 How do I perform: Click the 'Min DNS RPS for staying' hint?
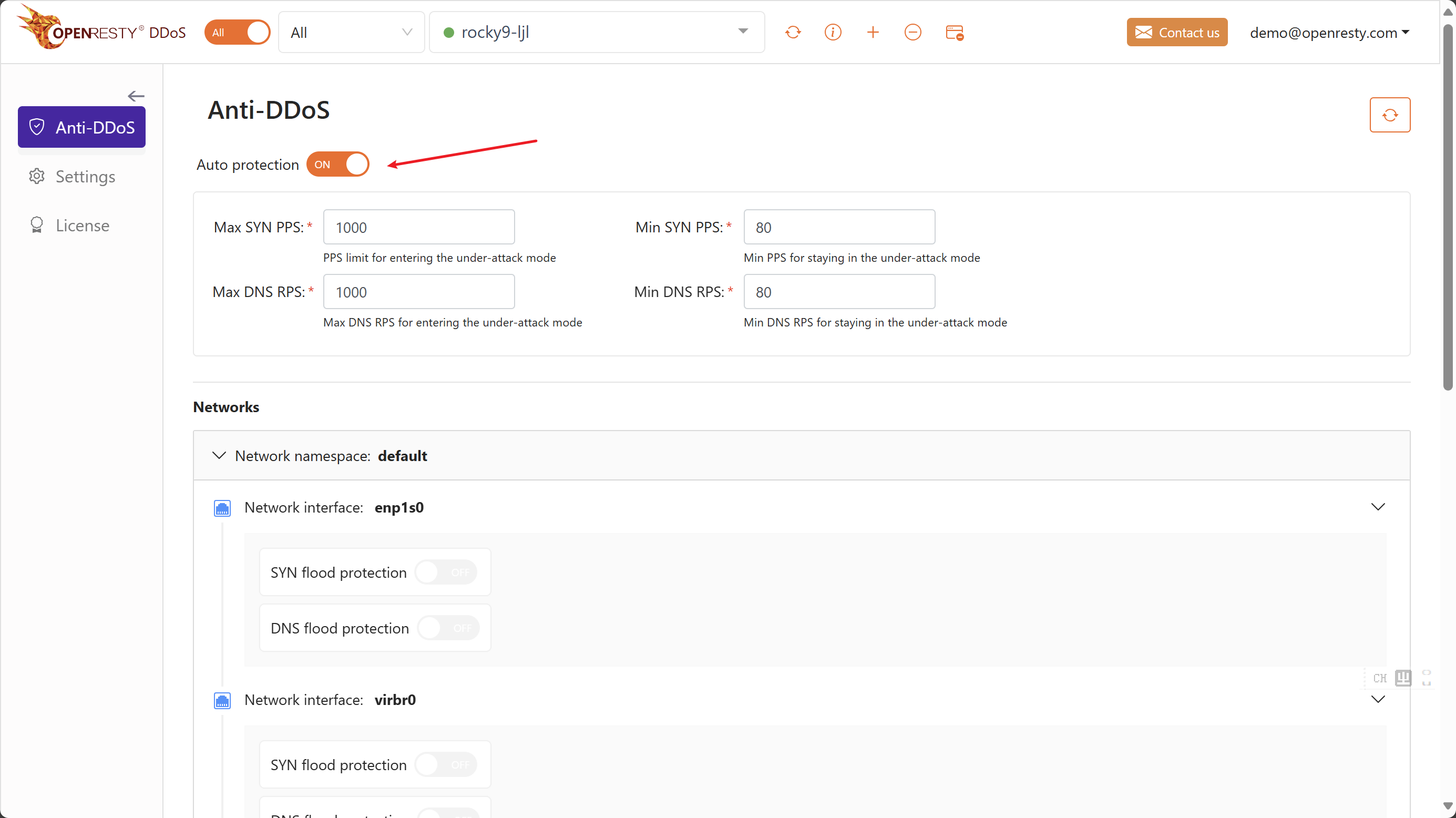pos(875,322)
